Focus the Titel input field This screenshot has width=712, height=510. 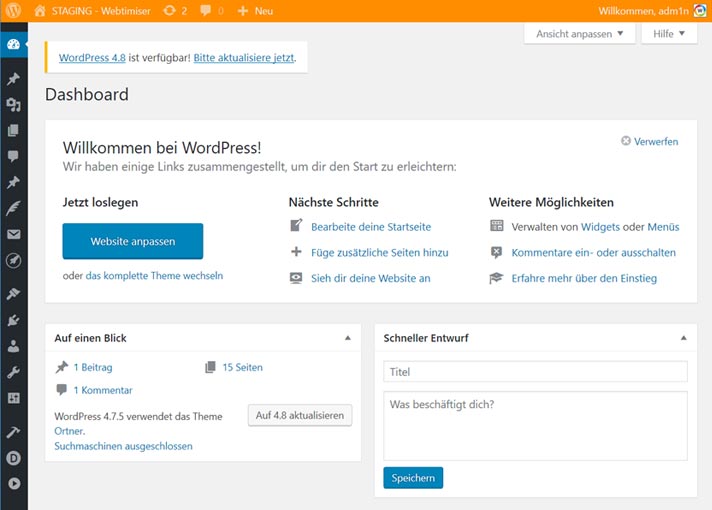(x=535, y=372)
